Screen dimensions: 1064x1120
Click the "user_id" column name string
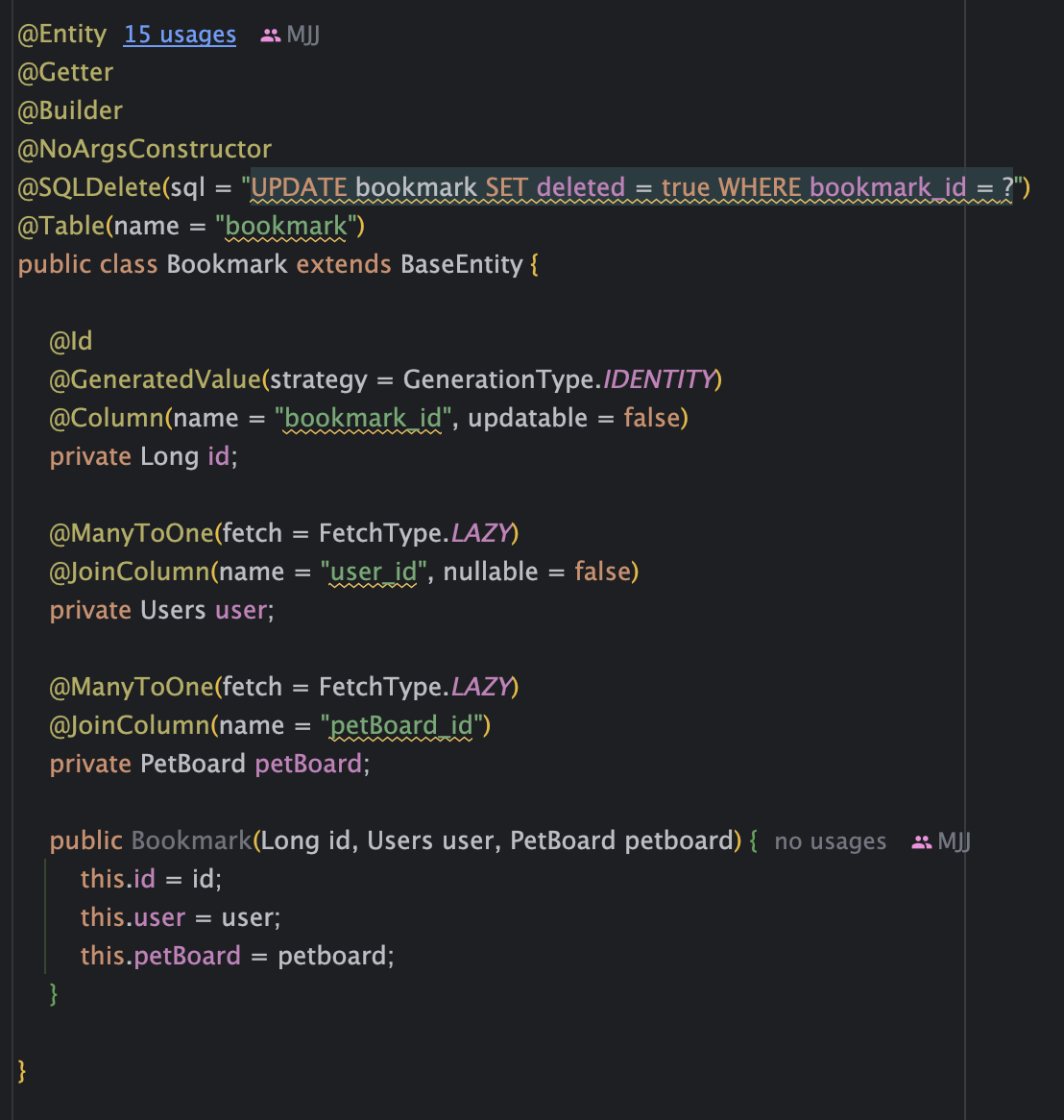point(374,572)
